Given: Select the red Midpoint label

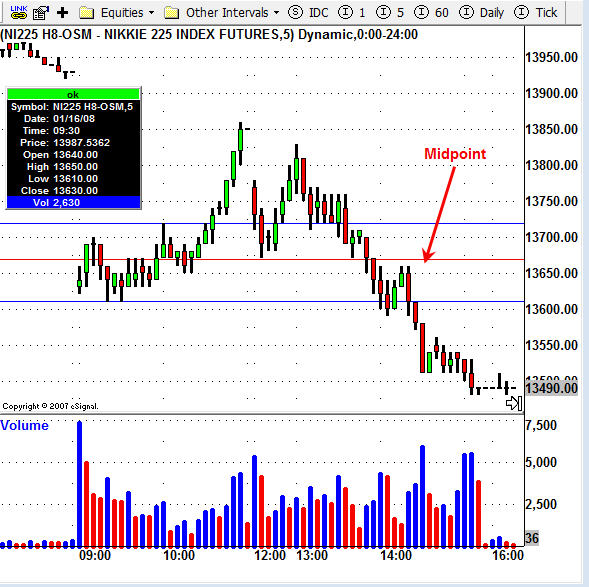Looking at the screenshot, I should 455,154.
